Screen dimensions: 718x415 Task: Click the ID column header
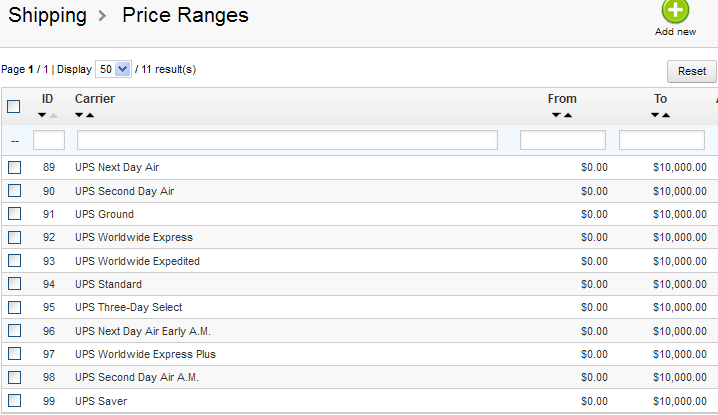pos(48,99)
